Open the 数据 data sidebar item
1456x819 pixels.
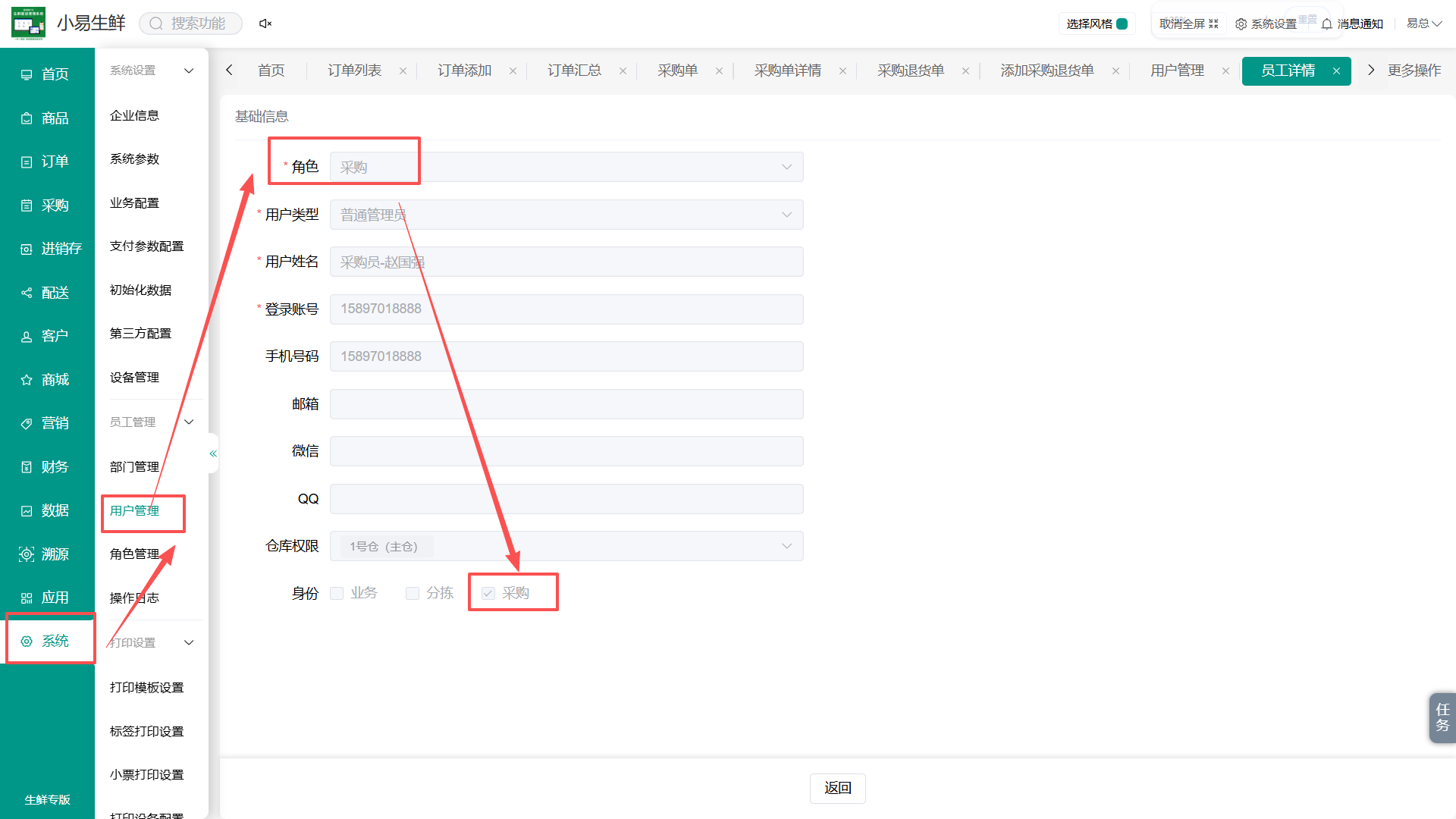pos(47,510)
